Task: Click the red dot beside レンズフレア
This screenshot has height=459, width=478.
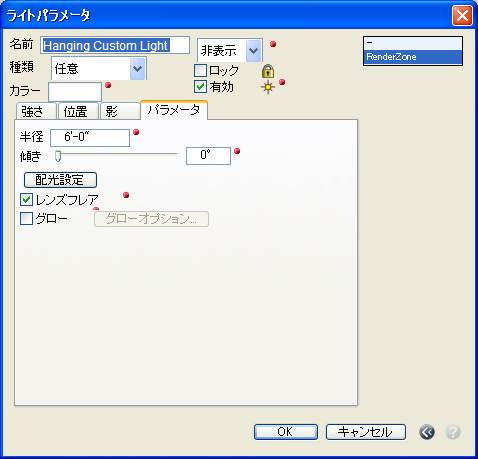Action: tap(126, 195)
